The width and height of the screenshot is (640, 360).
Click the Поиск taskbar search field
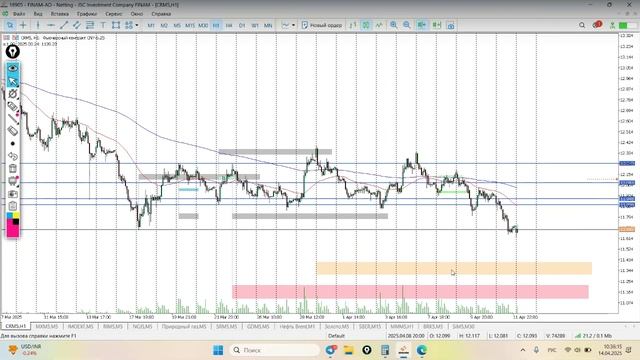(x=275, y=350)
